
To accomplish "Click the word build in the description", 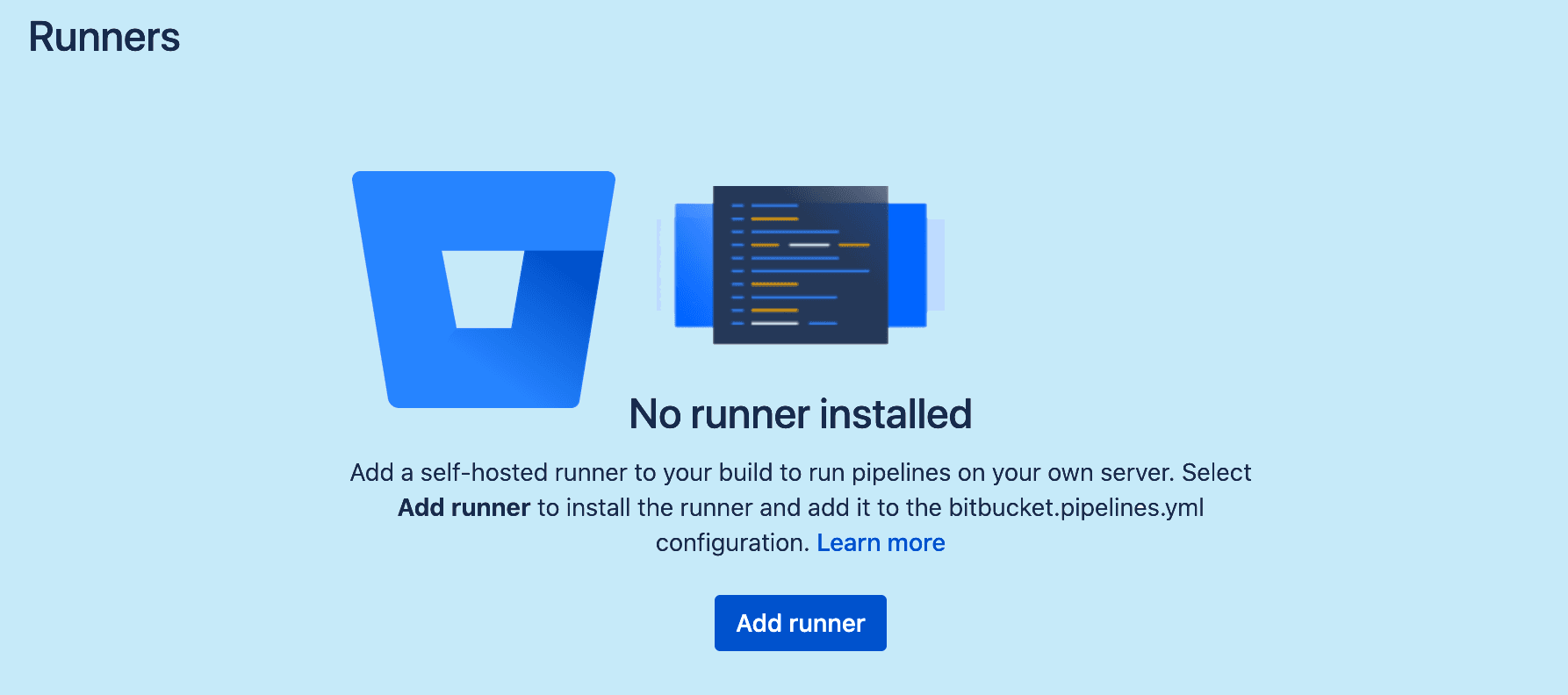I will point(744,473).
